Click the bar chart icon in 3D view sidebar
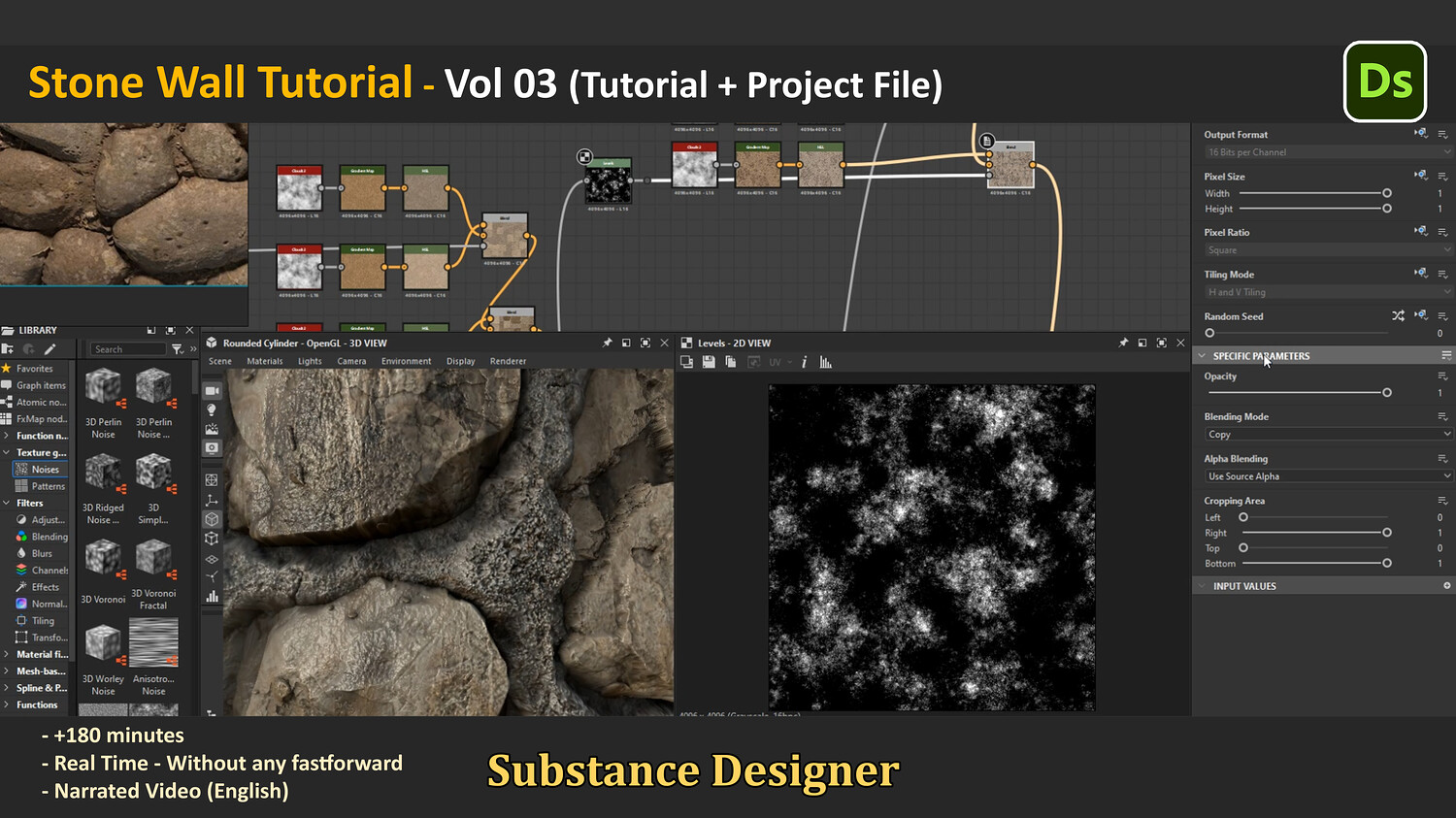Image resolution: width=1456 pixels, height=818 pixels. [x=212, y=597]
